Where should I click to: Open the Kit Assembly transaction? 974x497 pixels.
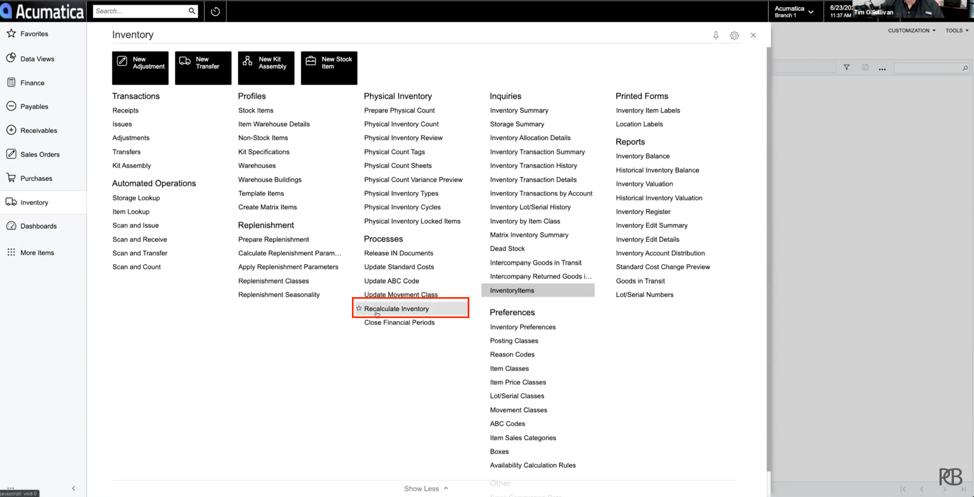[132, 165]
